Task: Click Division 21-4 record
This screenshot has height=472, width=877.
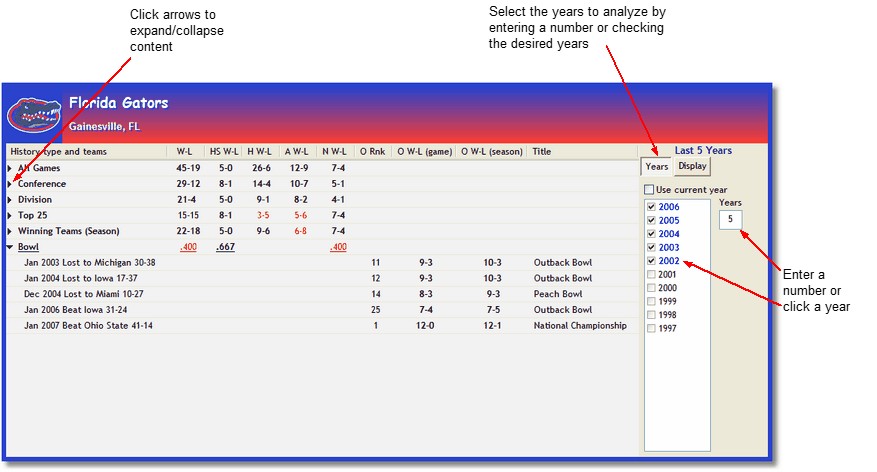Action: point(187,200)
